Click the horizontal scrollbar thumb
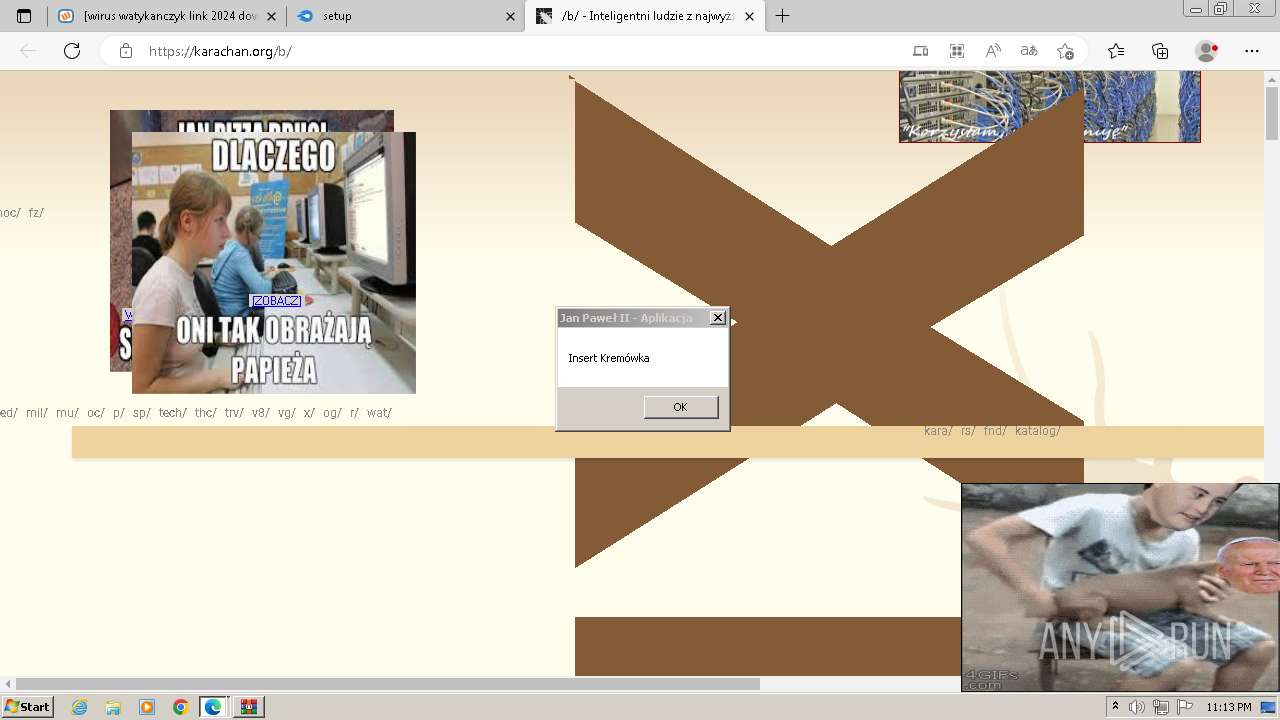Screen dimensions: 1280x720 coord(388,684)
